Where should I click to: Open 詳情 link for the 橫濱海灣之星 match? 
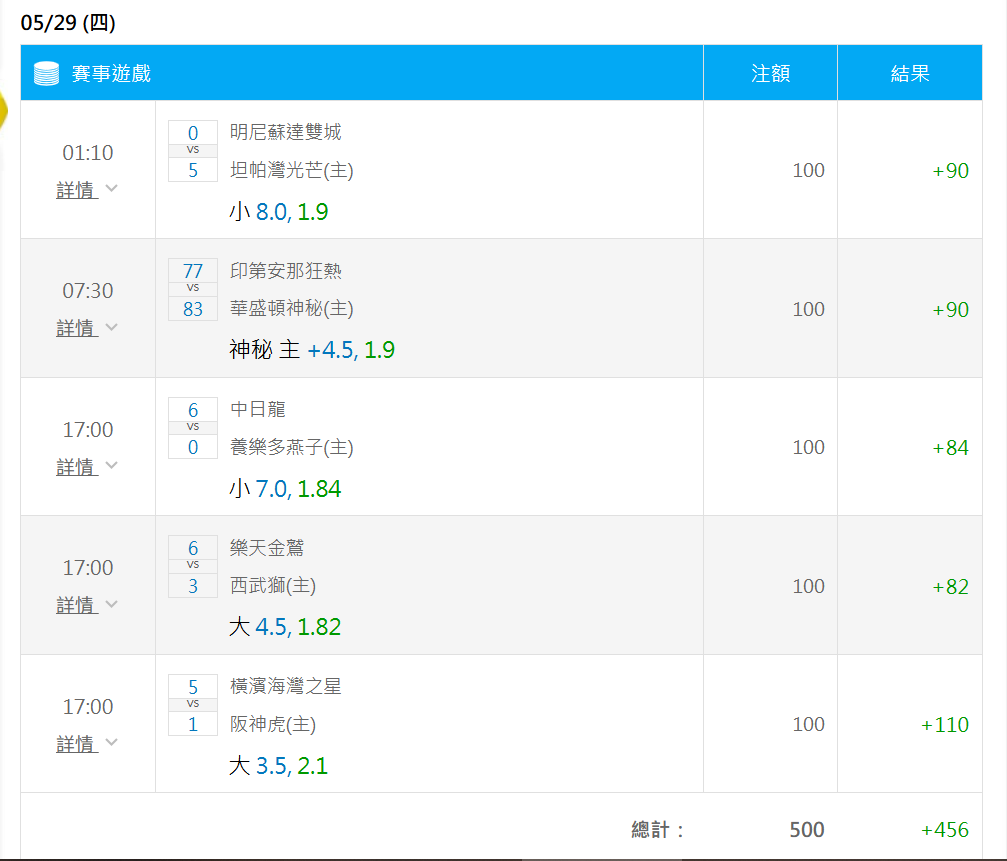point(77,744)
